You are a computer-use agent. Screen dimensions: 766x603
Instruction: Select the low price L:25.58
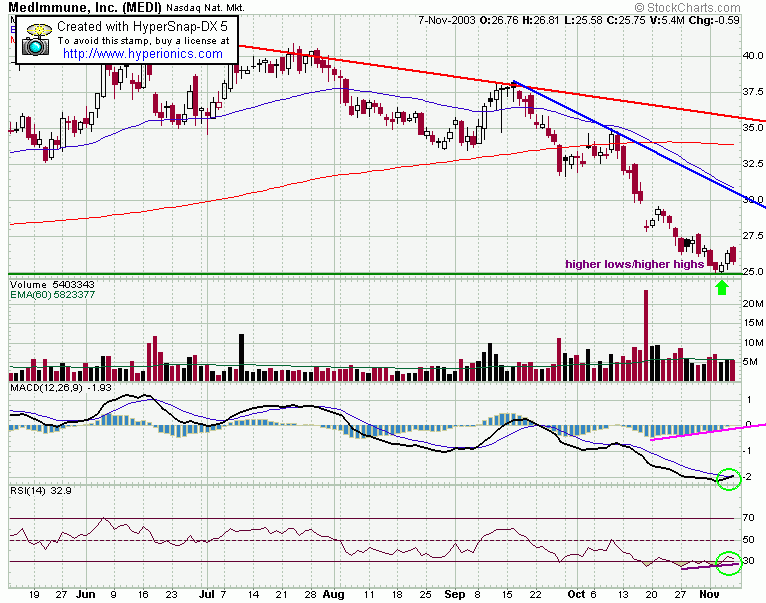(583, 20)
